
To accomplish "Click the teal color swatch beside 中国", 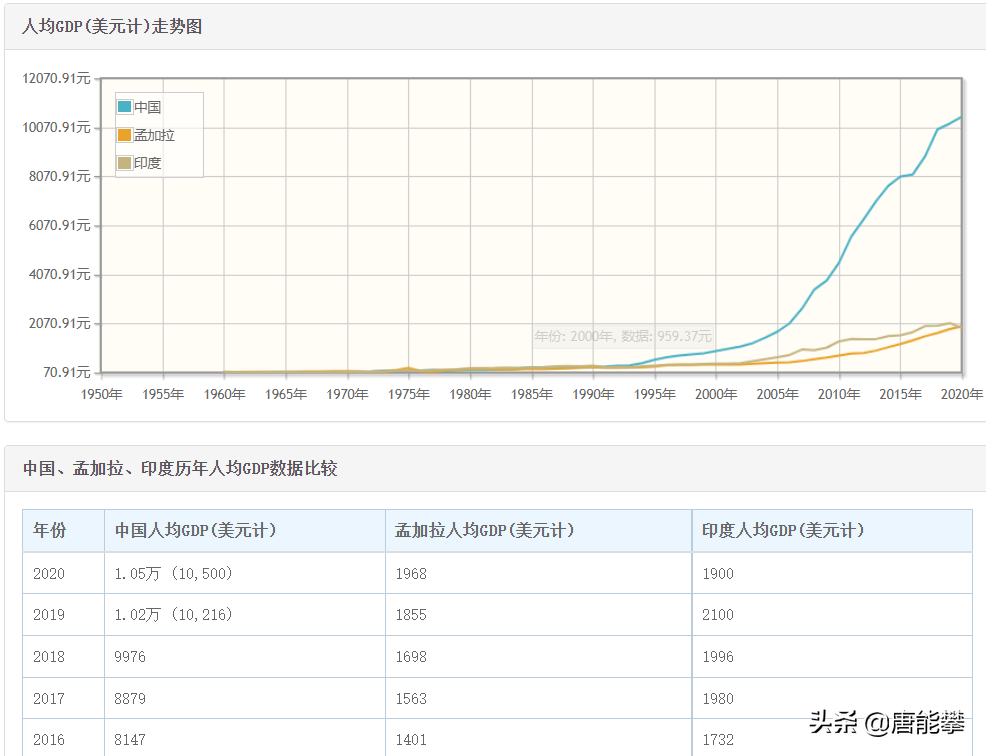I will tap(127, 106).
